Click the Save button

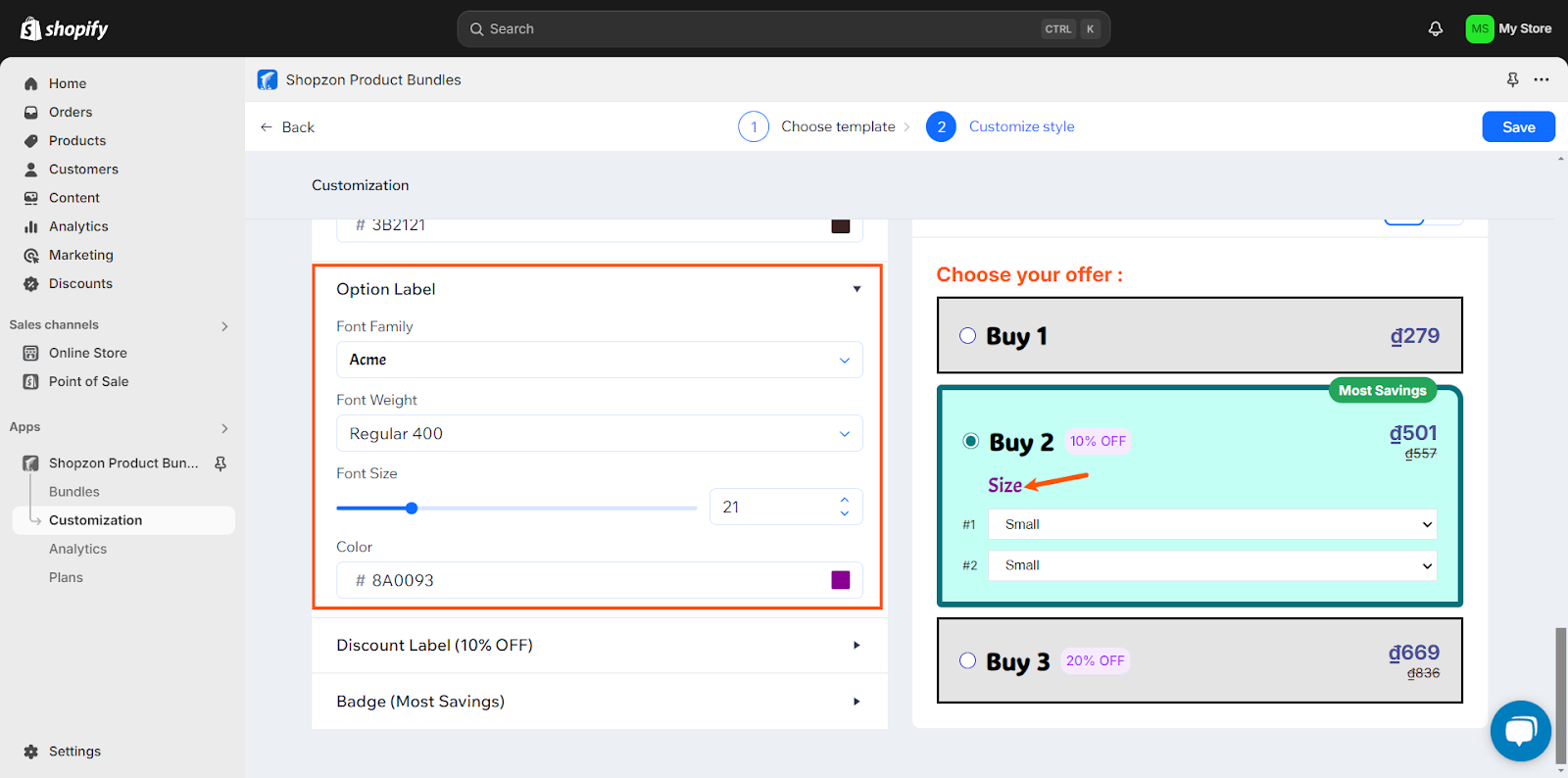[x=1518, y=127]
